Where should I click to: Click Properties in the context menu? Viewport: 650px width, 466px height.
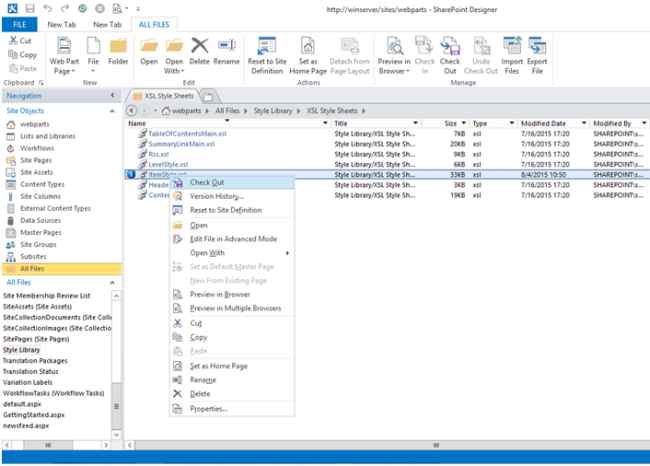pos(208,408)
